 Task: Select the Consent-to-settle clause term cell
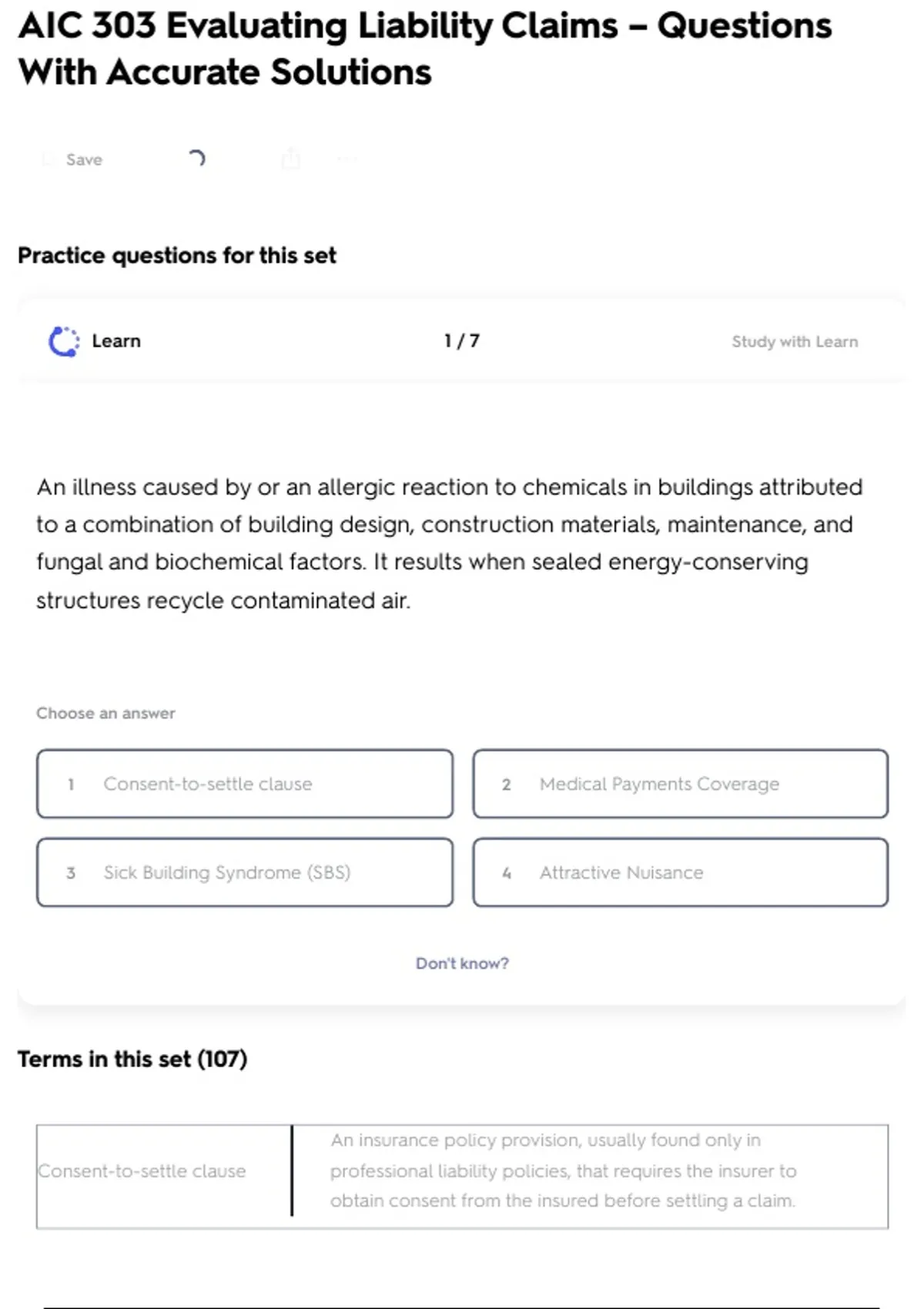(x=142, y=1171)
